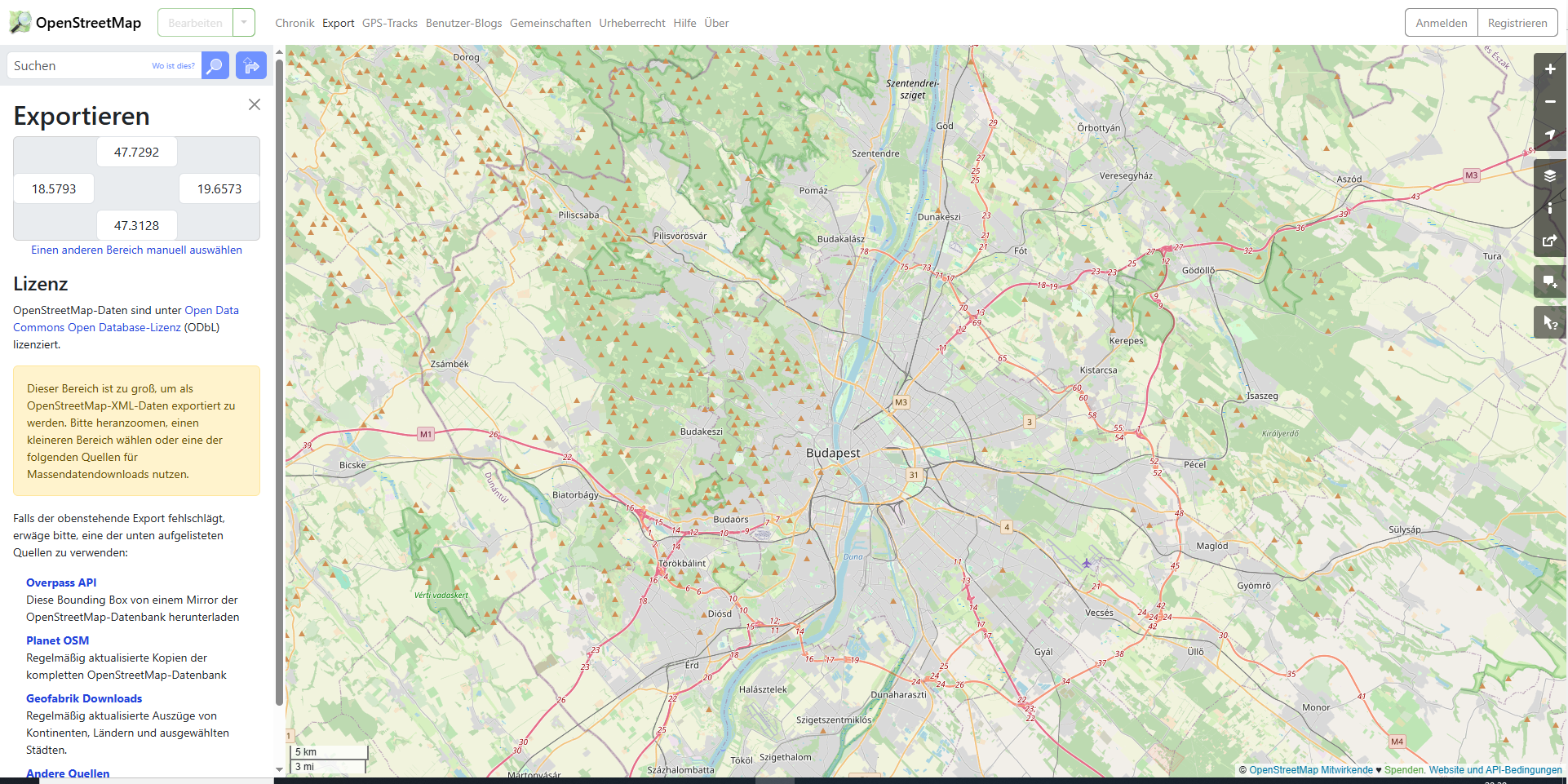
Task: Add a note to the map
Action: pyautogui.click(x=1550, y=281)
